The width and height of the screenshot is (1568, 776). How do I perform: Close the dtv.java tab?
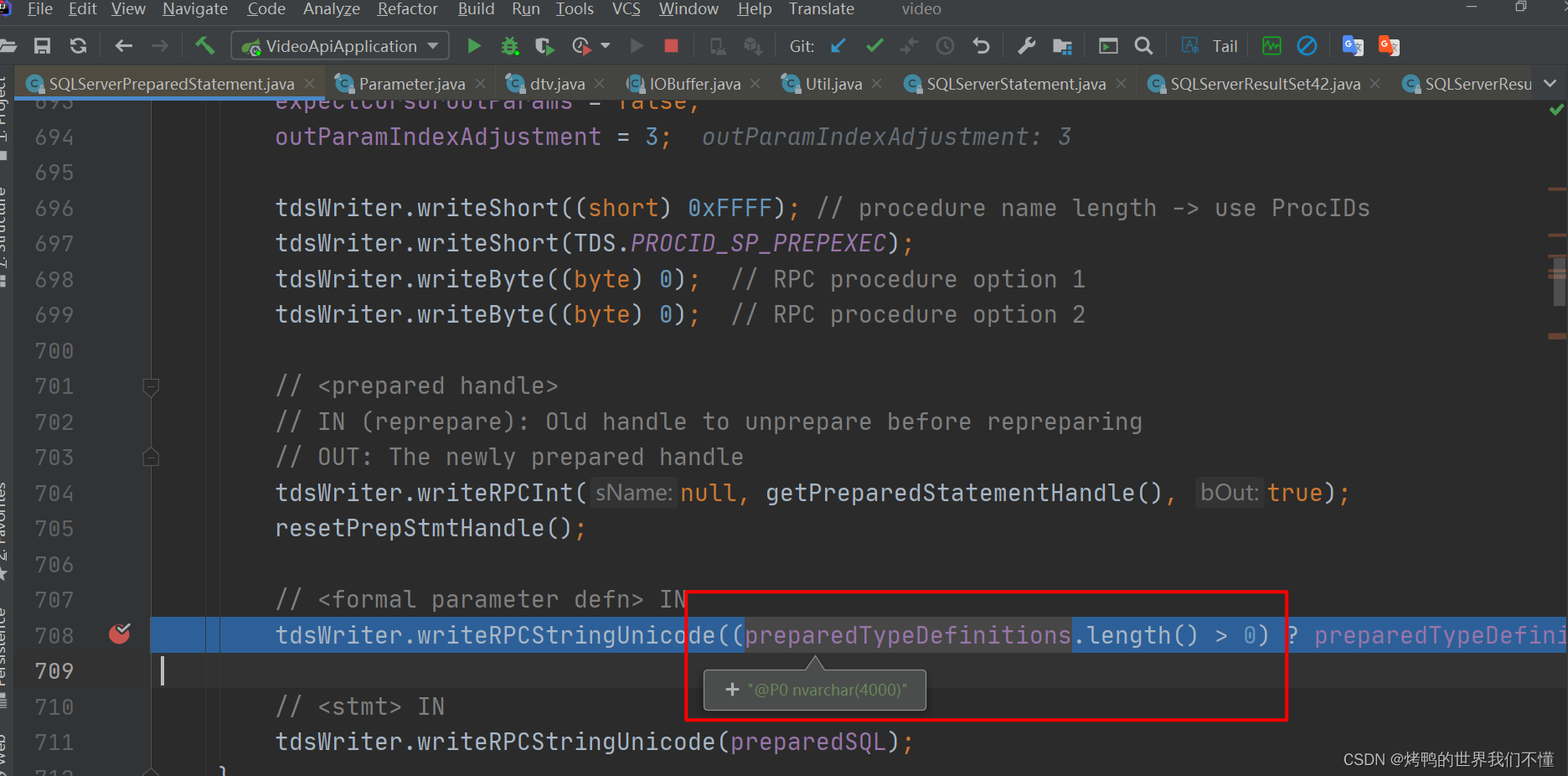[600, 84]
